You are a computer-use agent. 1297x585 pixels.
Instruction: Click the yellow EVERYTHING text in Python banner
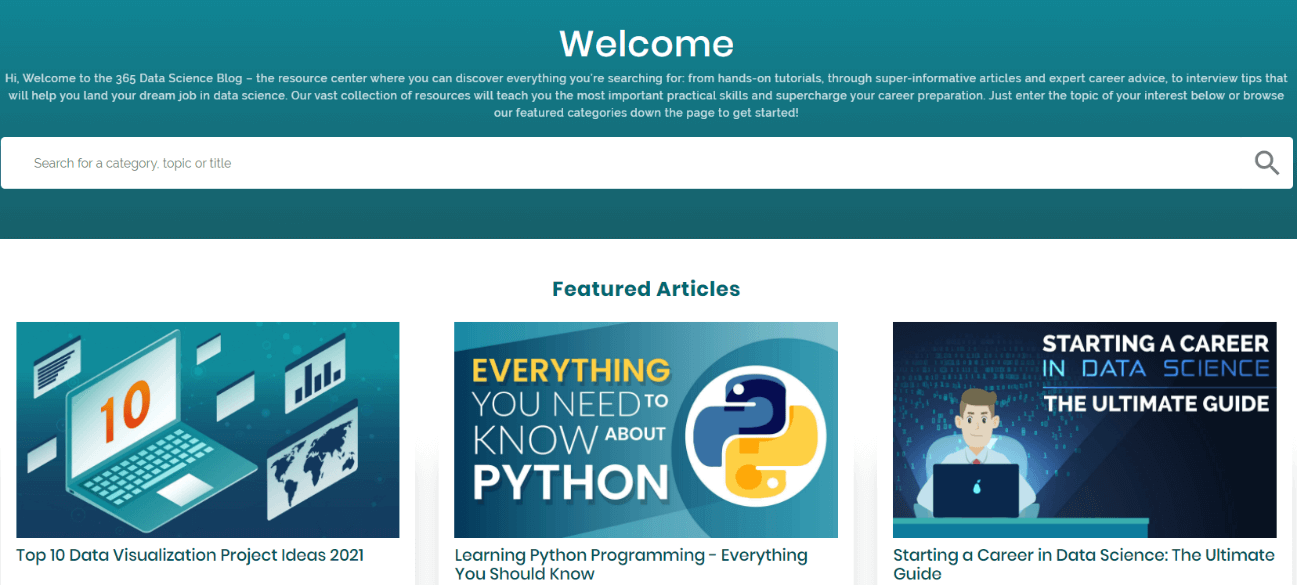pos(570,371)
